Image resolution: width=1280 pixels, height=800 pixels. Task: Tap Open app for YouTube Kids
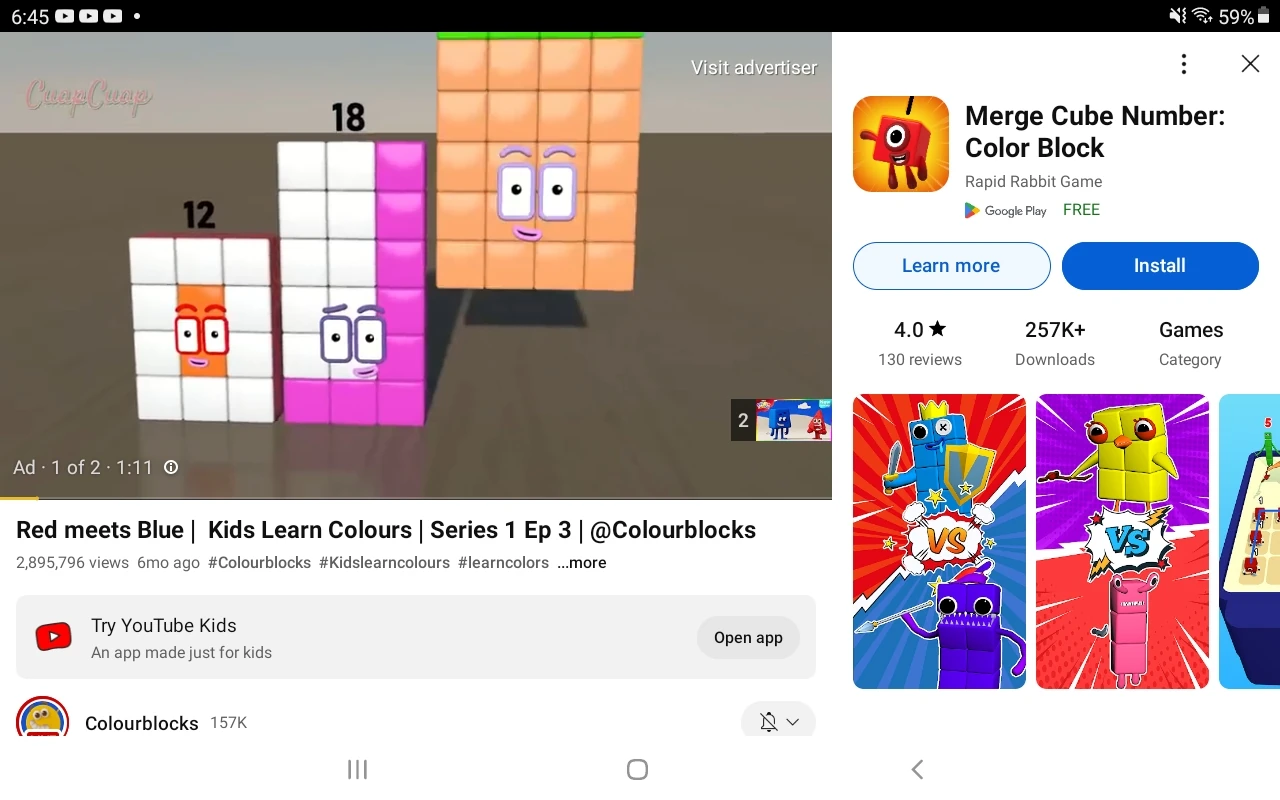748,637
